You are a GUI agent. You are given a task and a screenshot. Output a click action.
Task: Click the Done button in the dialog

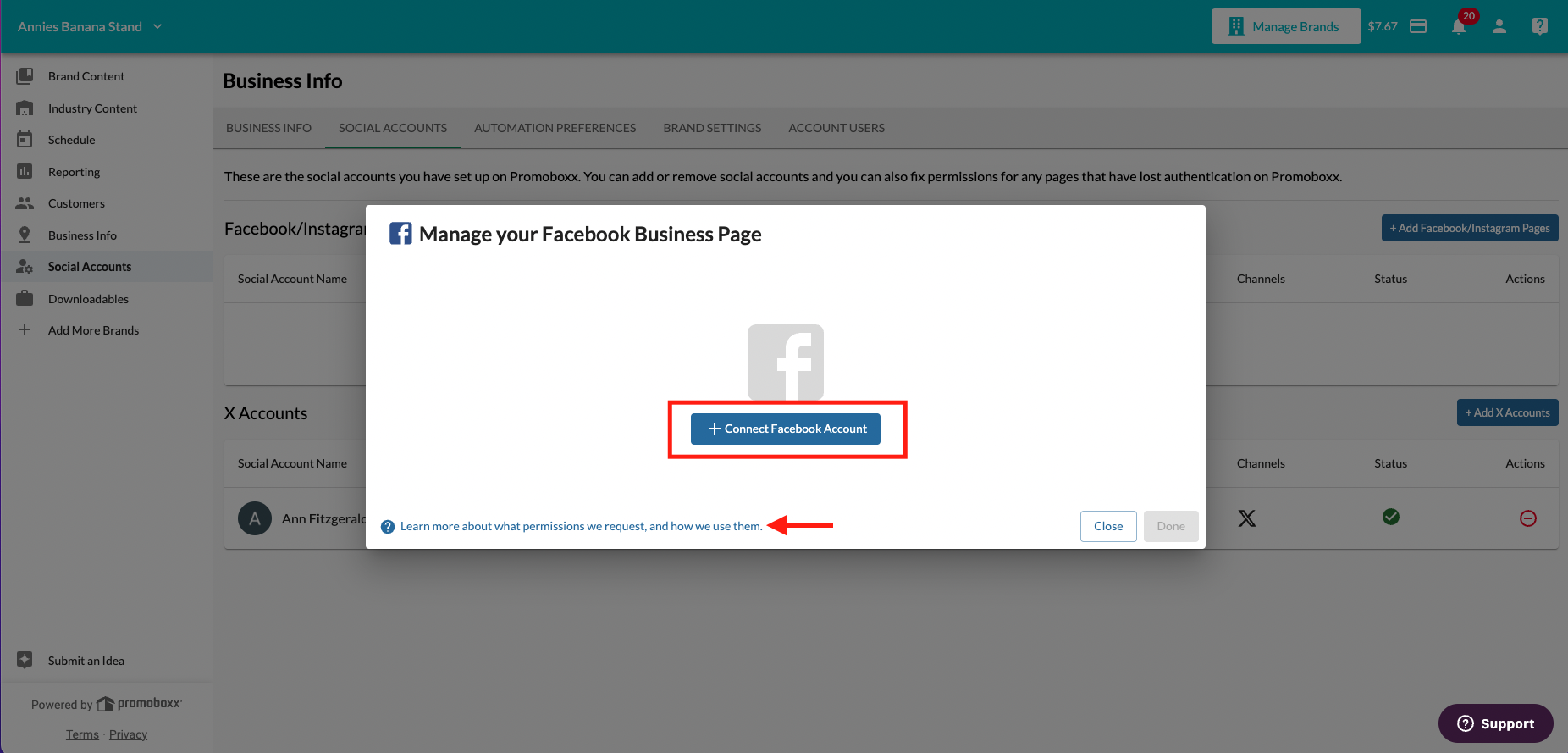click(1171, 526)
